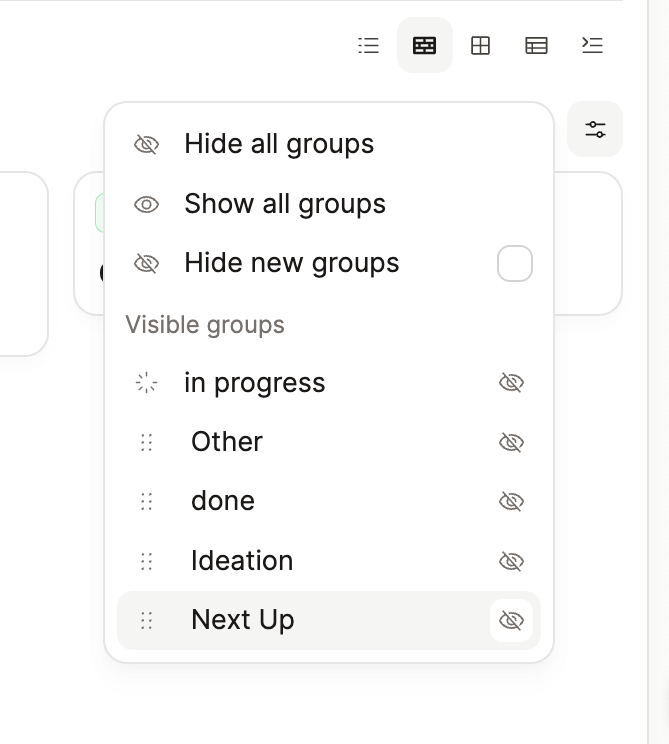
Task: Select the board view layout icon
Action: (425, 45)
